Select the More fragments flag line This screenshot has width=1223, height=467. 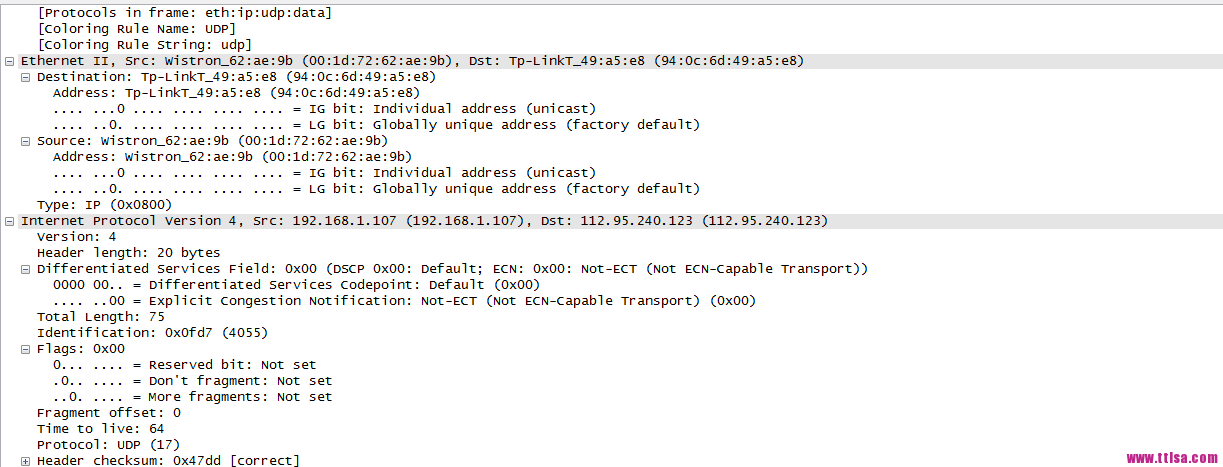click(193, 397)
